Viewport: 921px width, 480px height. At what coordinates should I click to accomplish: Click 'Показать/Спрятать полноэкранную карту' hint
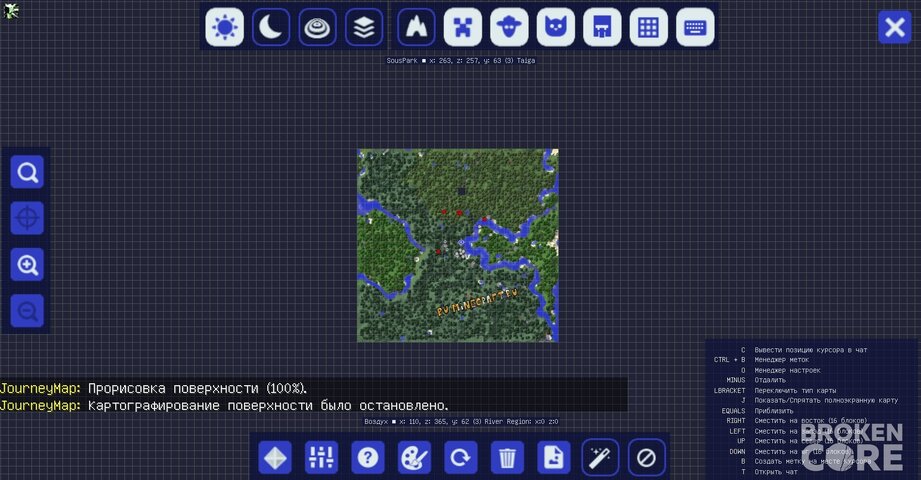(x=826, y=400)
